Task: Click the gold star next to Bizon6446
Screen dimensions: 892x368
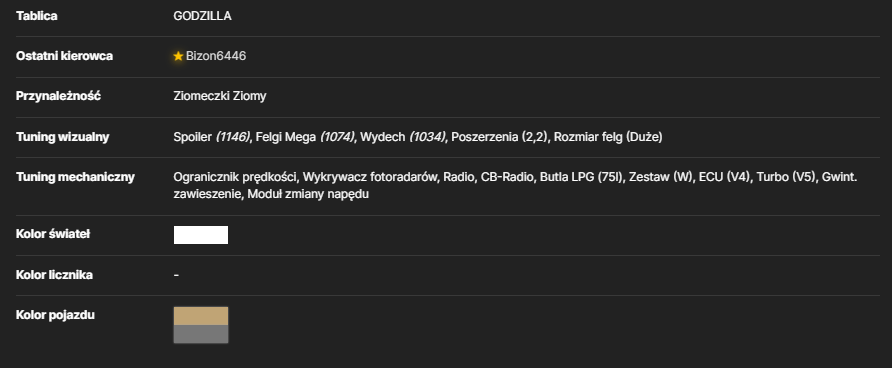Action: point(178,56)
